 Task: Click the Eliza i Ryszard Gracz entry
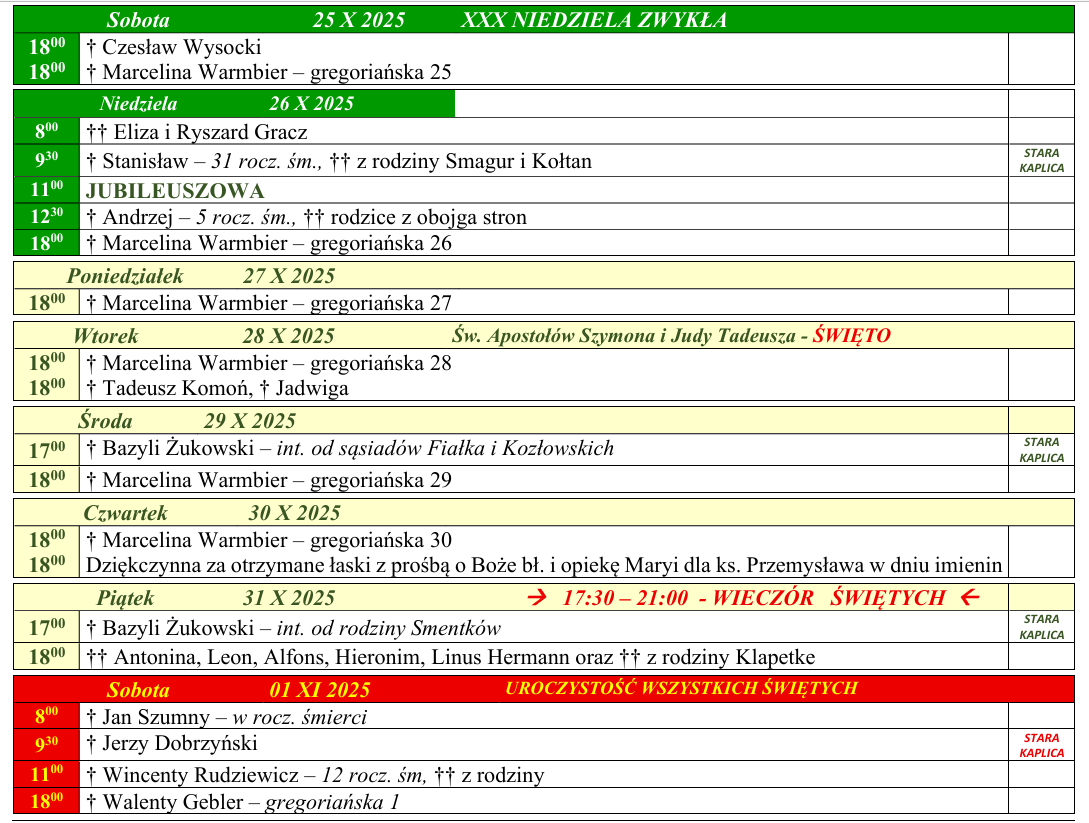point(197,132)
